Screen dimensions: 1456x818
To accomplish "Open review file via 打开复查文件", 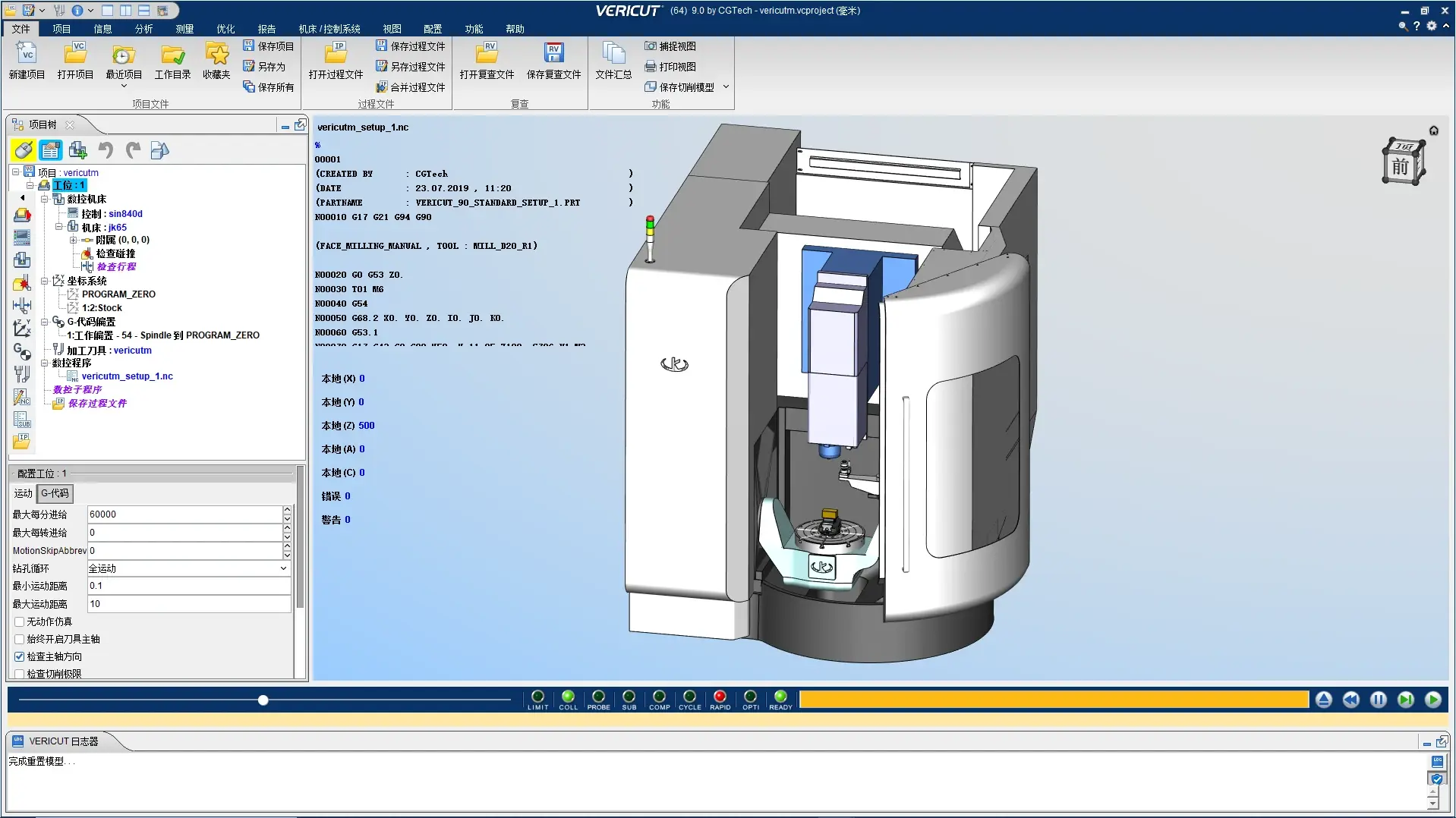I will click(487, 61).
